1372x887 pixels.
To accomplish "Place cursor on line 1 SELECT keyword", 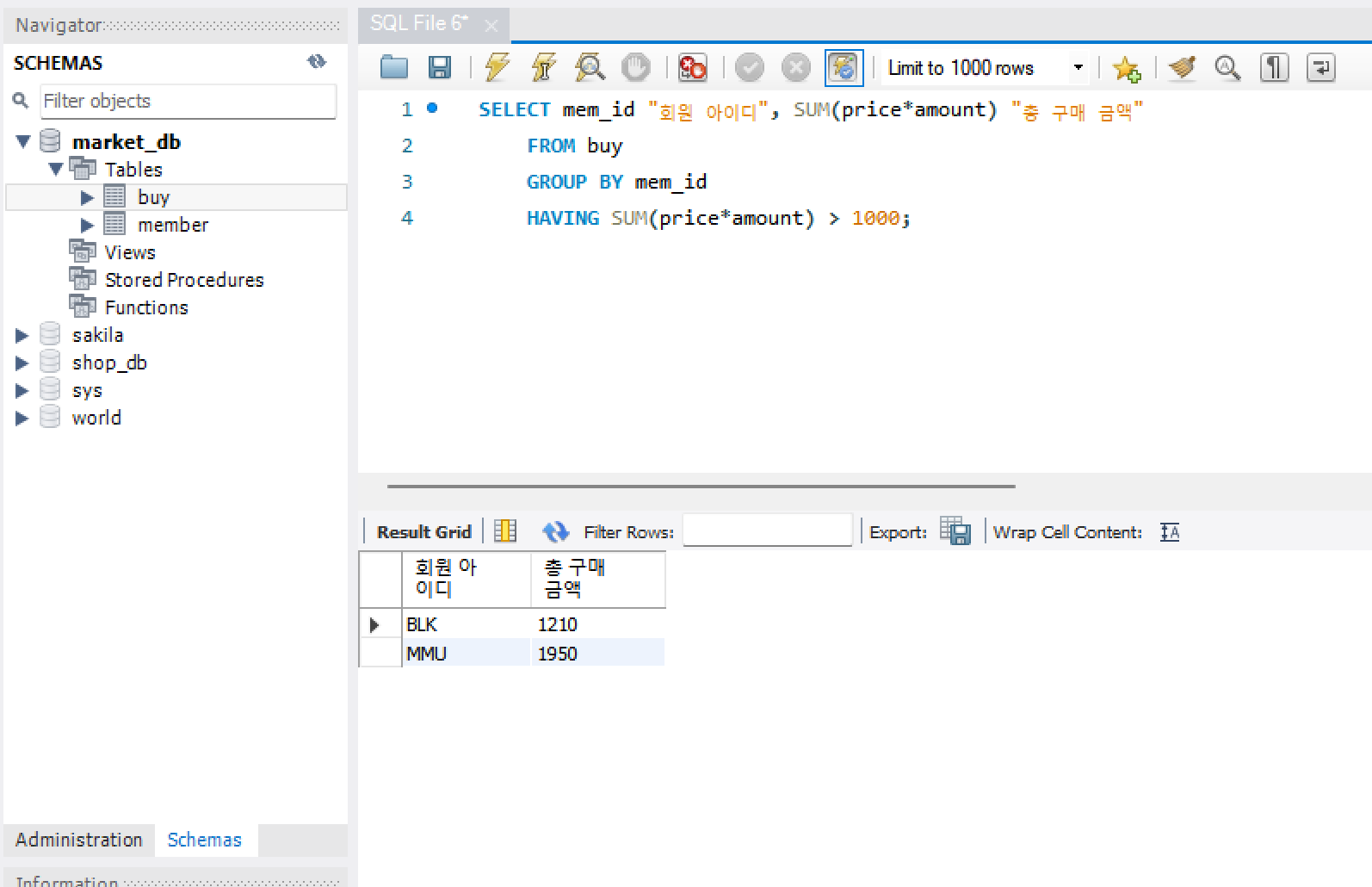I will [x=514, y=109].
